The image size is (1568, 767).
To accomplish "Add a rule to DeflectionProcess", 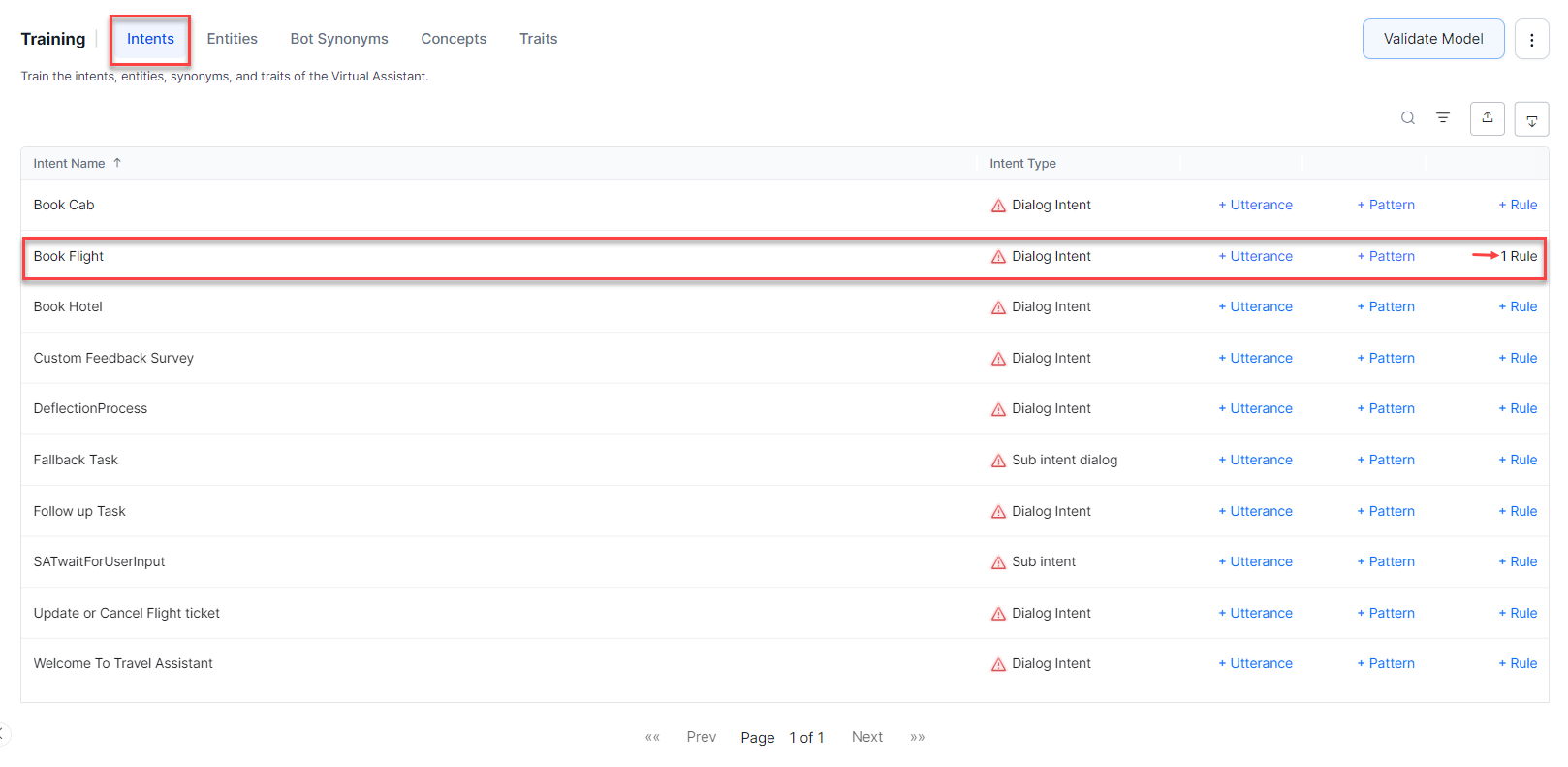I will 1518,409.
